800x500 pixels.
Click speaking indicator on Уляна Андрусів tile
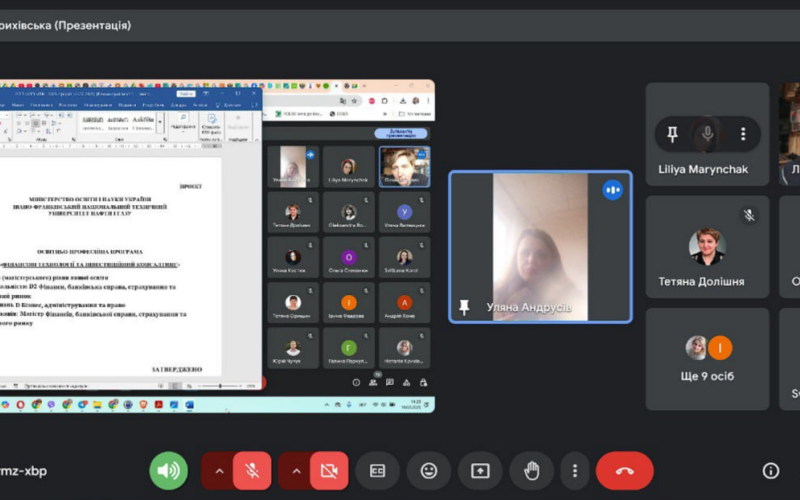pyautogui.click(x=612, y=190)
